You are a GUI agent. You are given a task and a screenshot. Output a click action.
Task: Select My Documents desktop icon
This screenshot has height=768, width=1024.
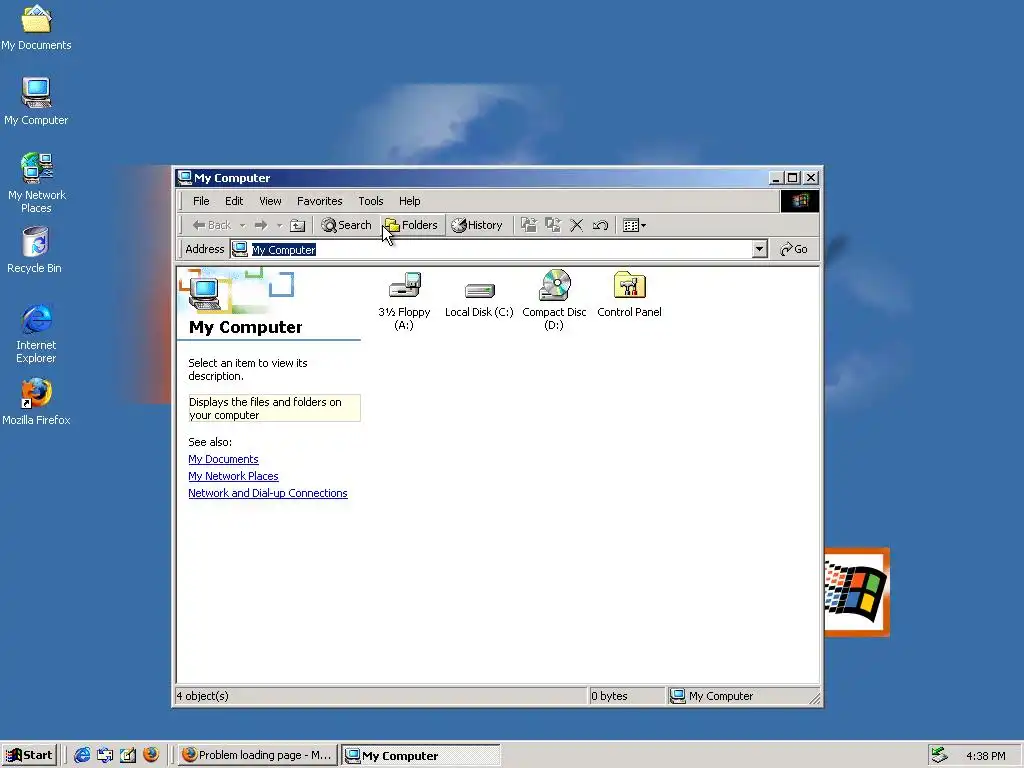point(36,28)
